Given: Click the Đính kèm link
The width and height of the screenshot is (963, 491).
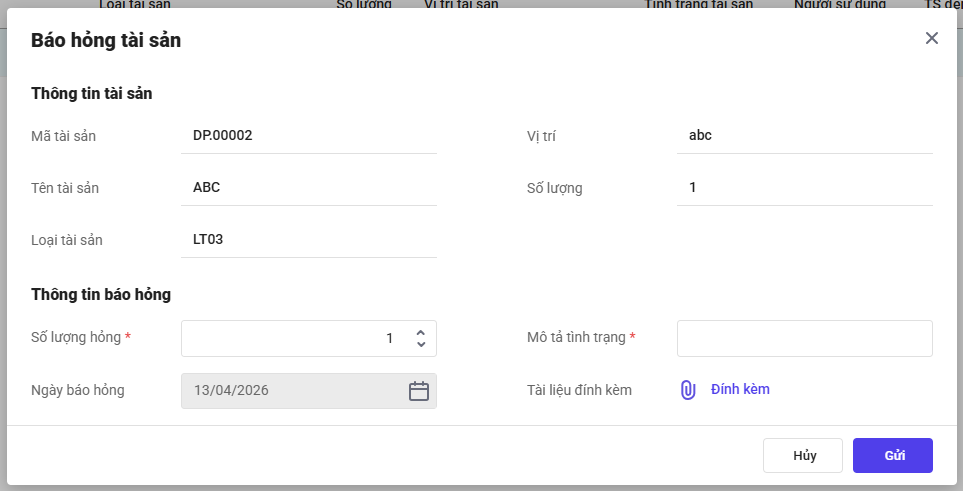Looking at the screenshot, I should pos(740,389).
